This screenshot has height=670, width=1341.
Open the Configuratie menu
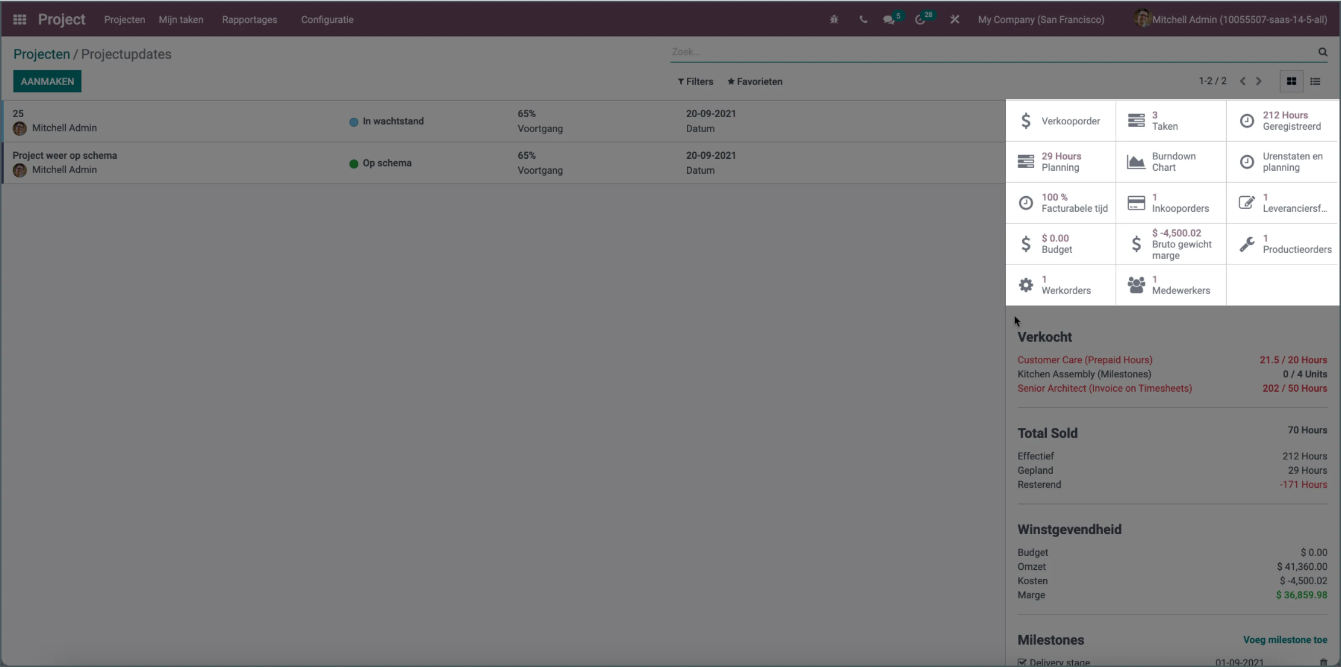(327, 20)
